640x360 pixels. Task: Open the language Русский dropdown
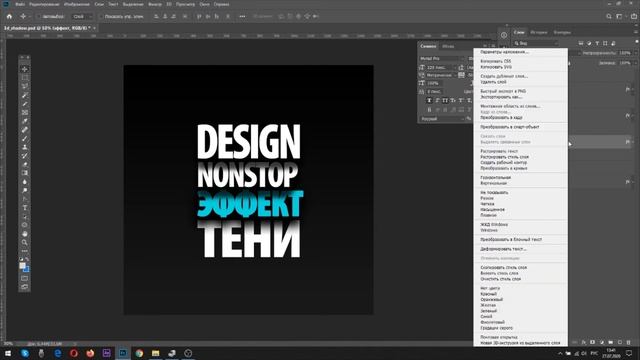442,119
